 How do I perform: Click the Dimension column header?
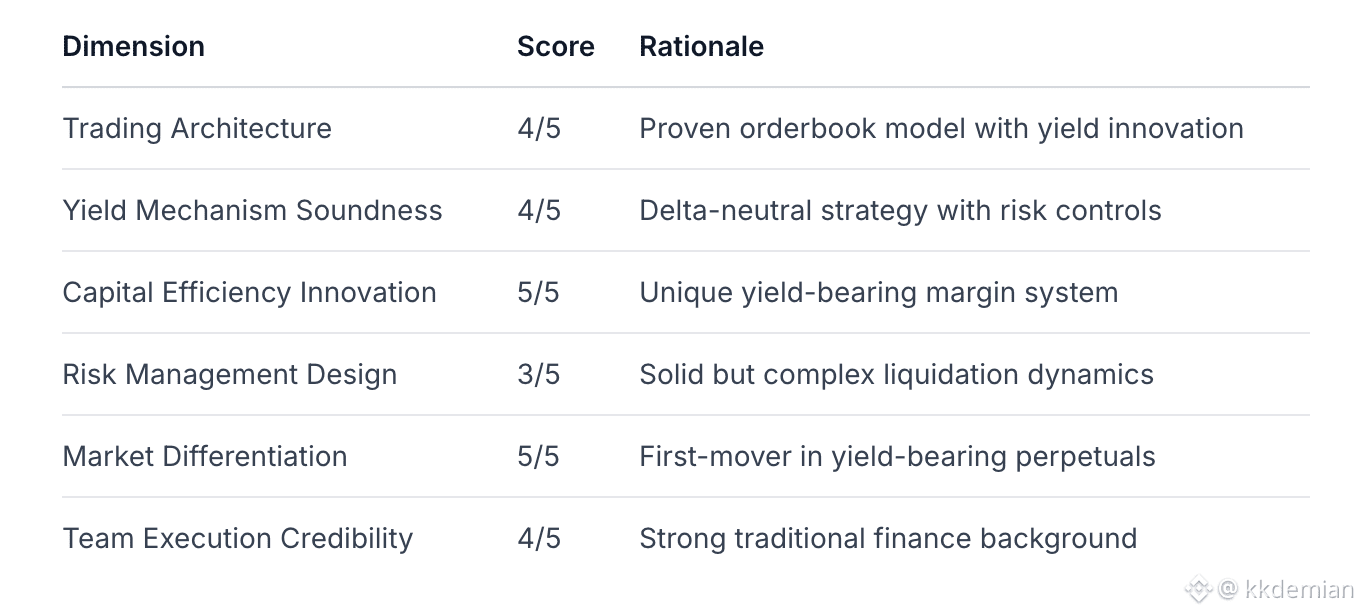[133, 46]
